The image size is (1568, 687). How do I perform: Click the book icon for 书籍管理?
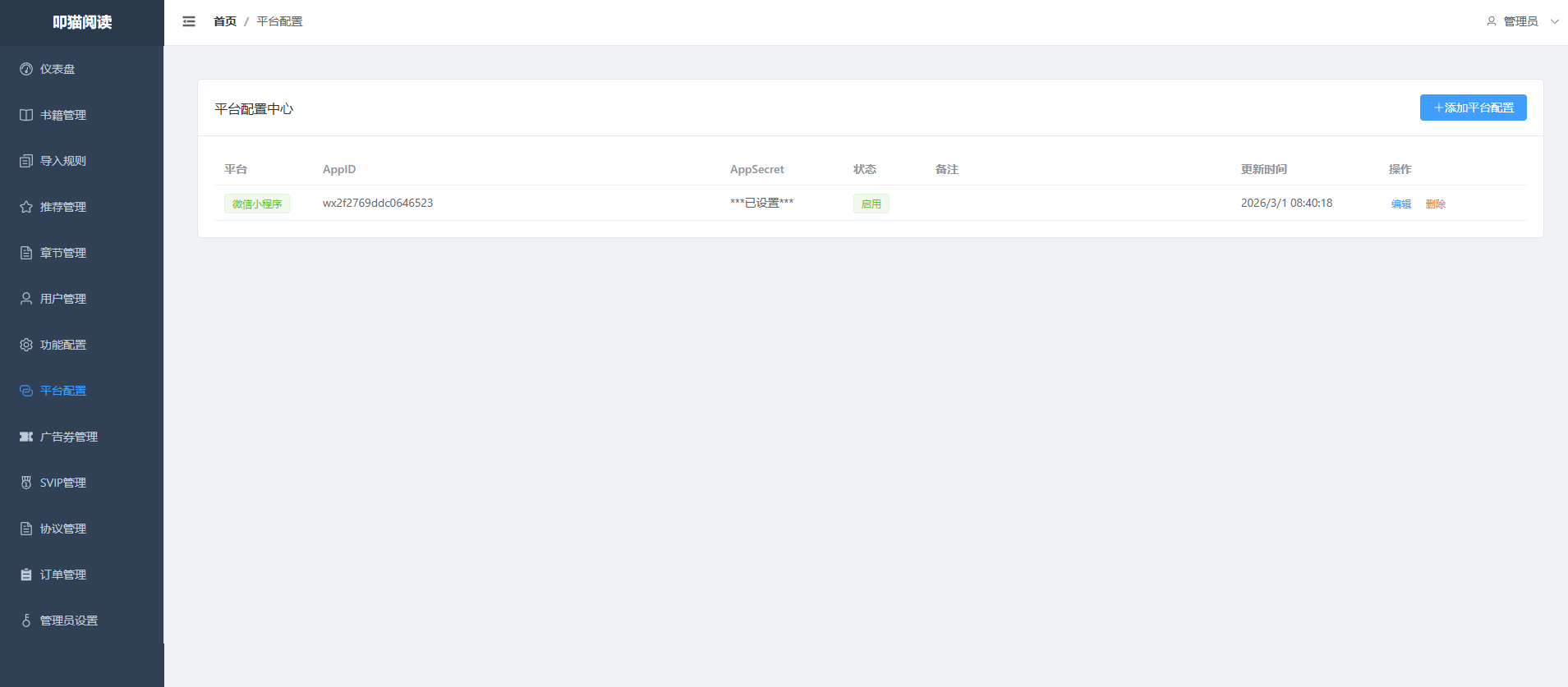pyautogui.click(x=26, y=115)
